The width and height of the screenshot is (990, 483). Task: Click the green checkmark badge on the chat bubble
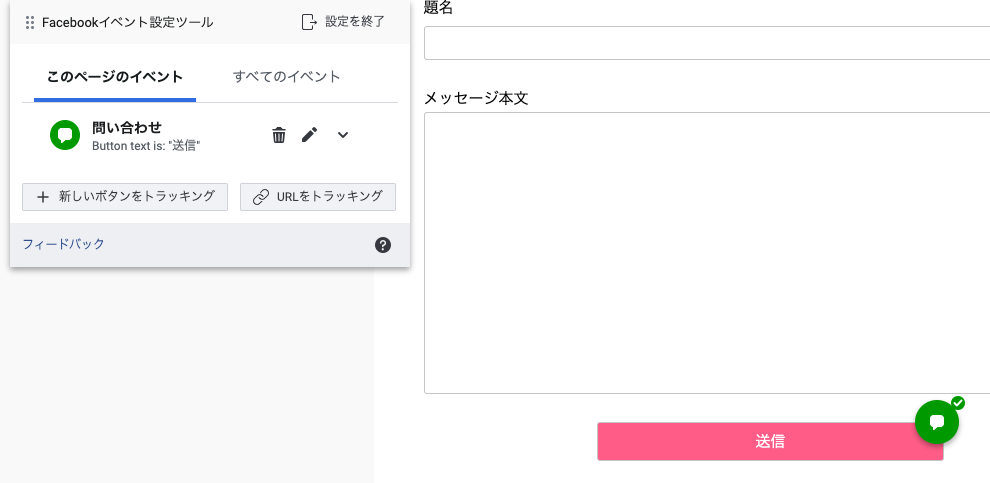pos(958,403)
